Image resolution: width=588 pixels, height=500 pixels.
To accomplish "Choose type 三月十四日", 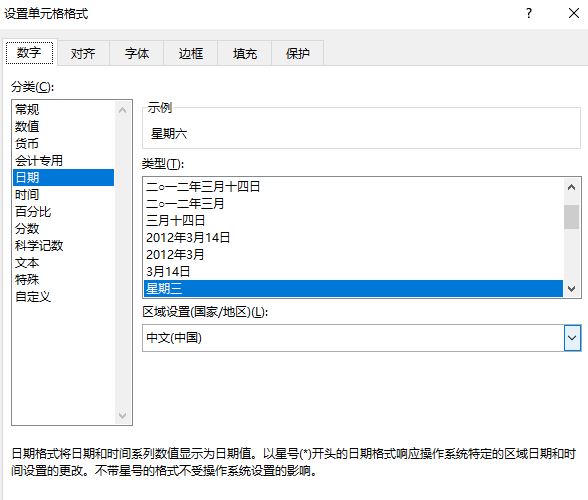I will pyautogui.click(x=353, y=221).
